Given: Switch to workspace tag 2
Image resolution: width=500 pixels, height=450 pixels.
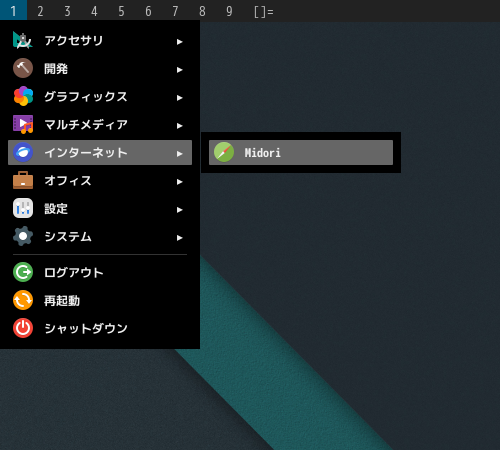Looking at the screenshot, I should tap(40, 11).
